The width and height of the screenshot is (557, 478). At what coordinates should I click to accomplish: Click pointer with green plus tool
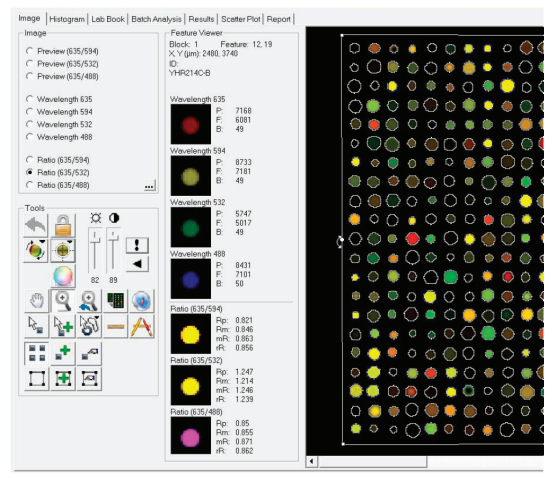click(x=63, y=326)
